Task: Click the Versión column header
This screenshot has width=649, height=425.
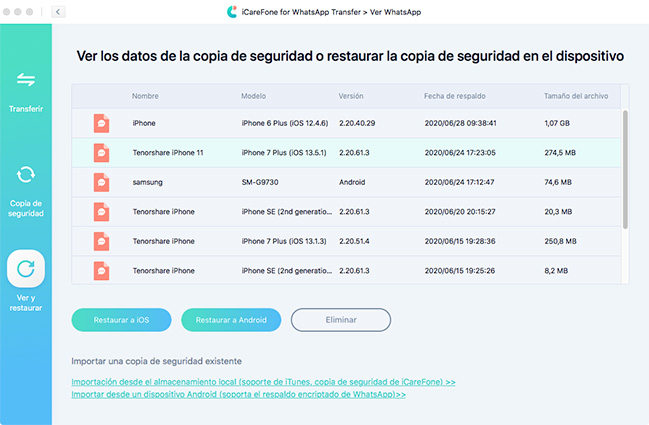Action: (351, 96)
